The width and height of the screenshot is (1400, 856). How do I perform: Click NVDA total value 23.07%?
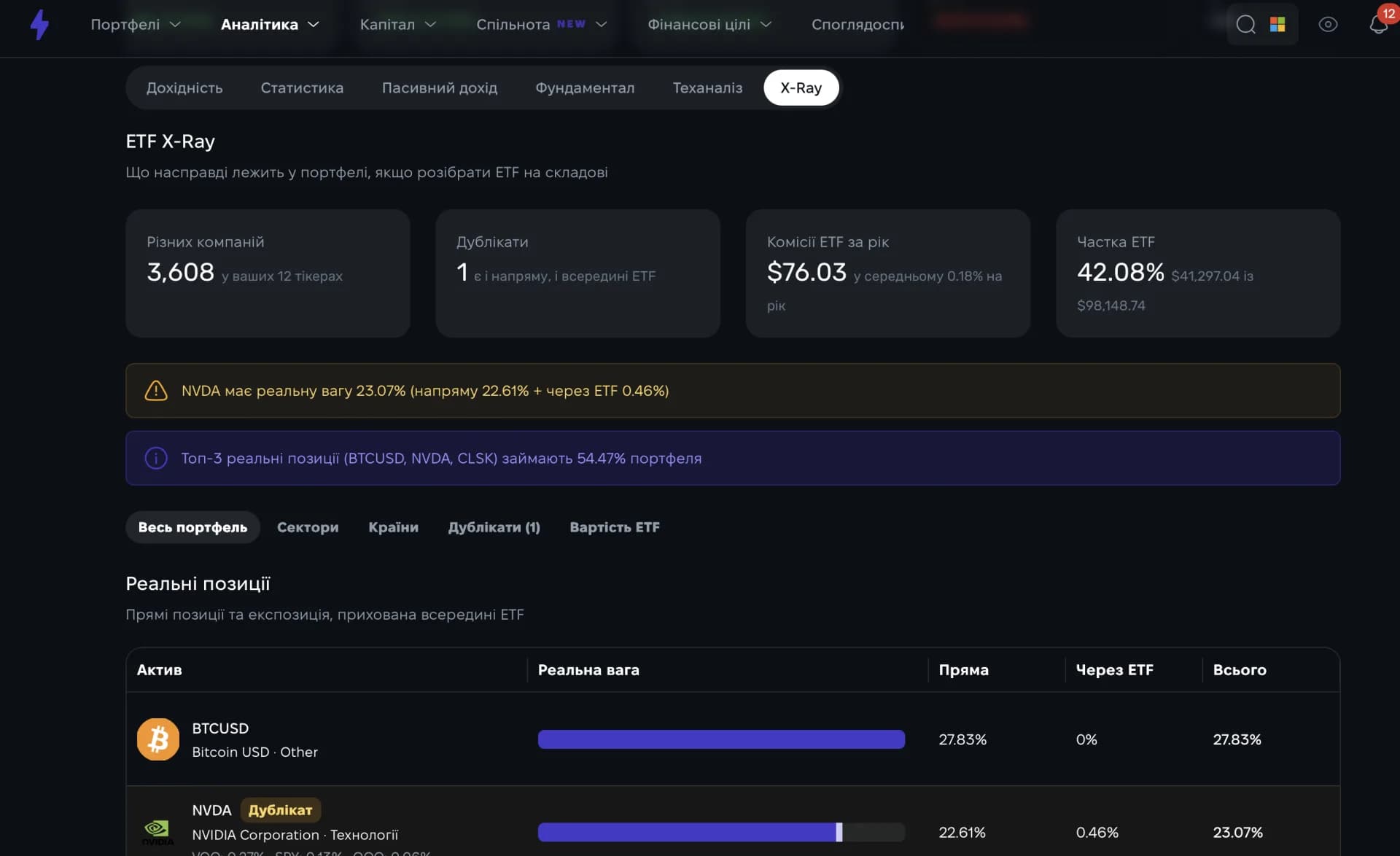click(x=1237, y=832)
